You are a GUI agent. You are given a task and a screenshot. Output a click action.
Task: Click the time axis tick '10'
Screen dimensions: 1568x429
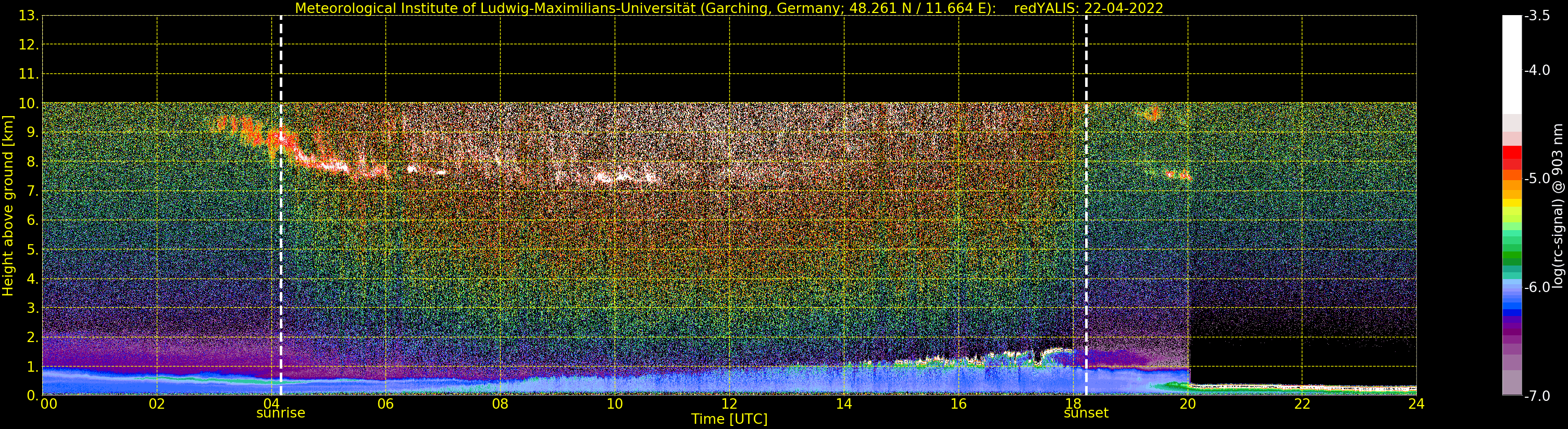pos(615,404)
